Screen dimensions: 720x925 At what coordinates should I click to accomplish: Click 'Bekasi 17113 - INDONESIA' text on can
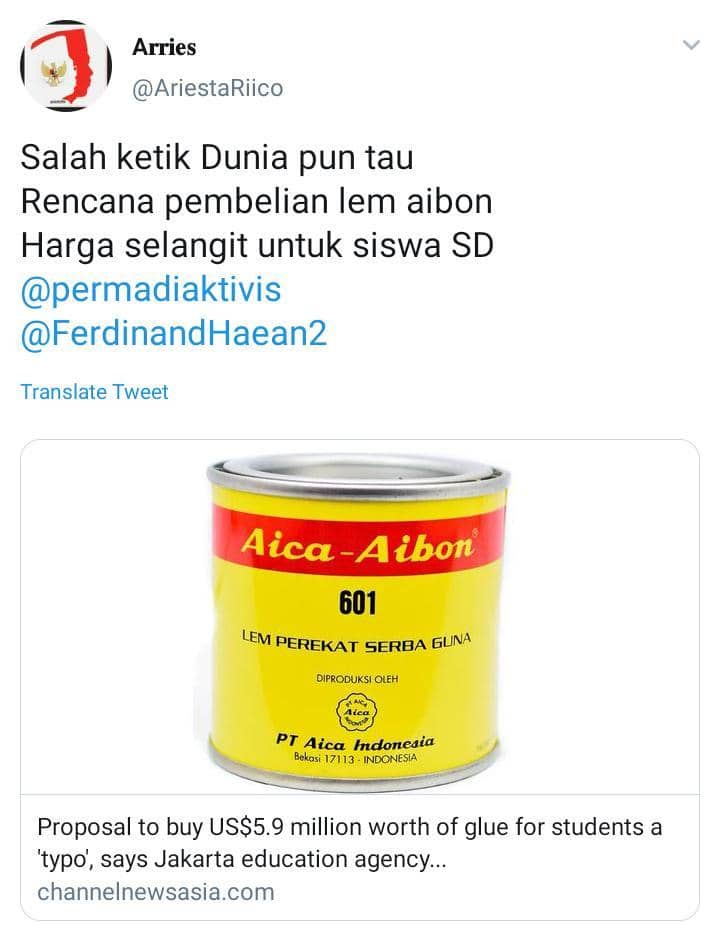click(355, 758)
